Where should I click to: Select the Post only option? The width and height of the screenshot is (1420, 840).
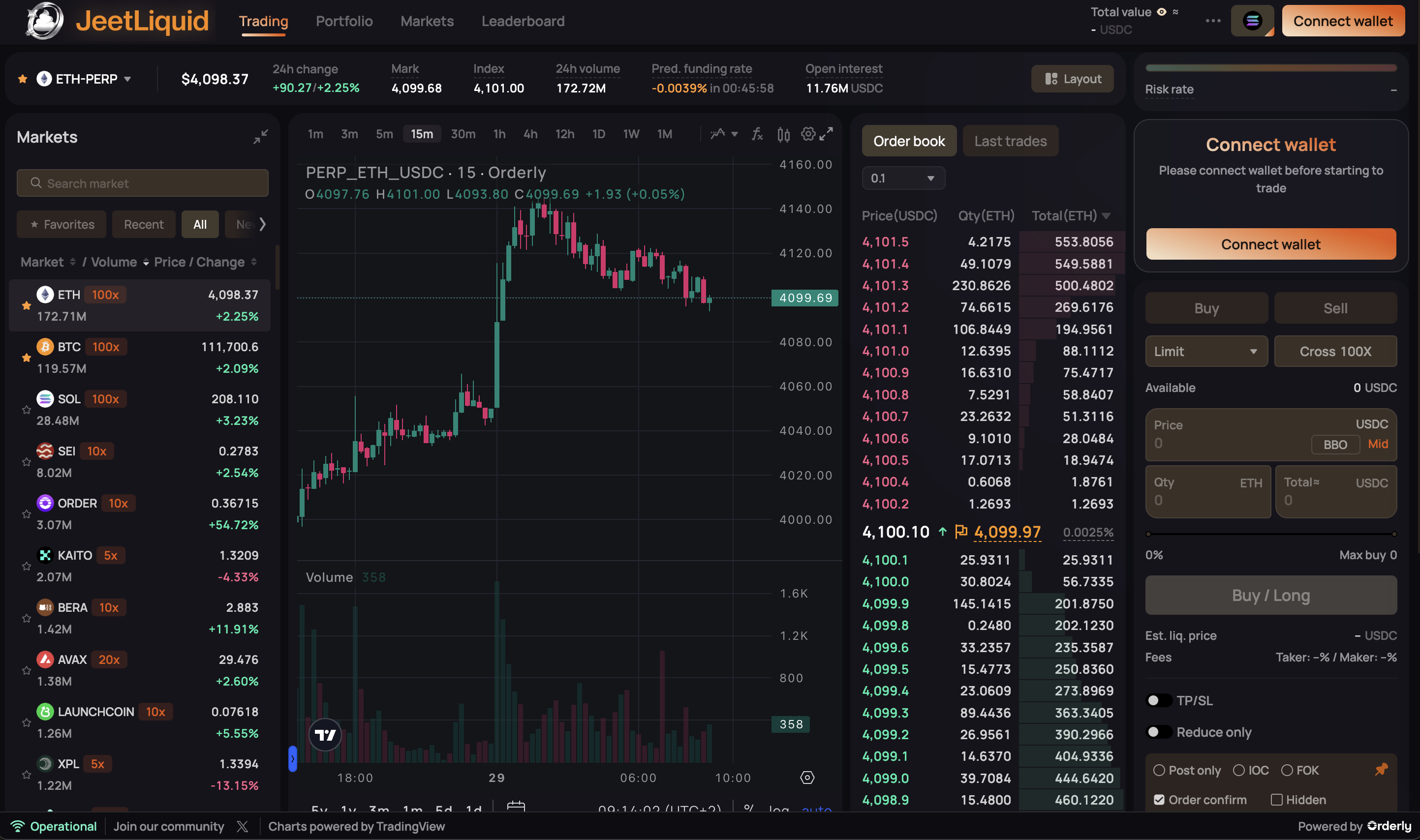[x=1159, y=770]
